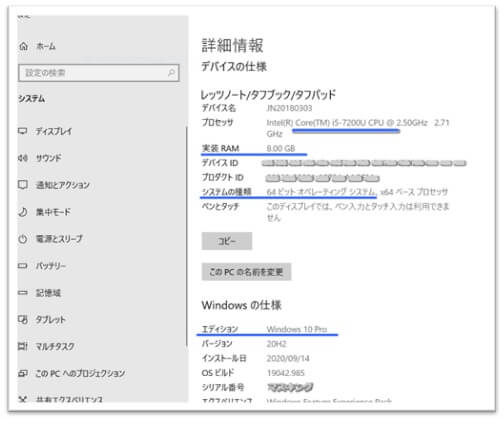
Task: Click the 64 ビット system type value
Action: (x=357, y=192)
